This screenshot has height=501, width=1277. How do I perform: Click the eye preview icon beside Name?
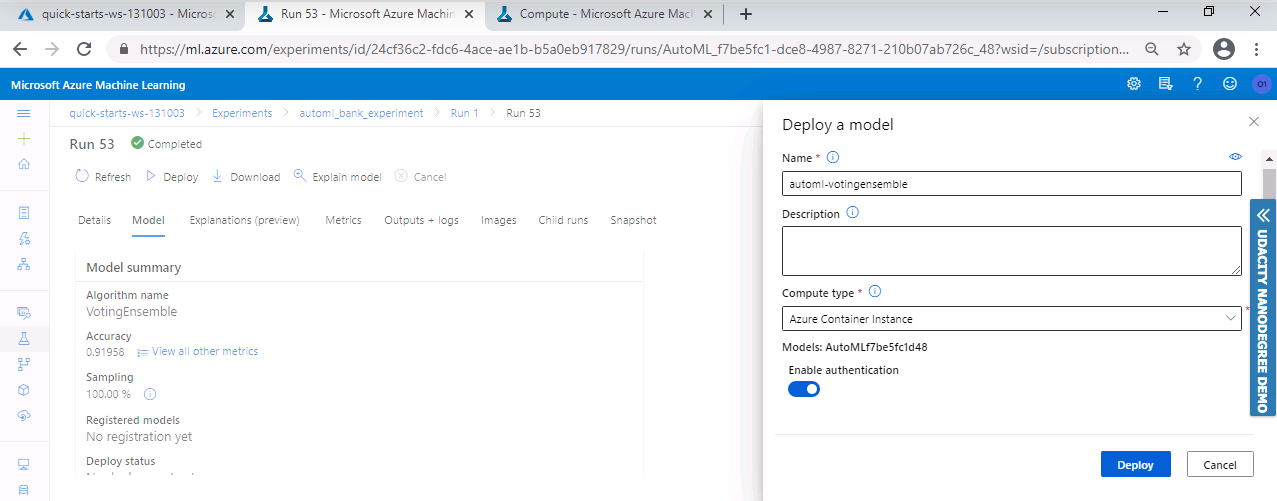pos(1235,157)
